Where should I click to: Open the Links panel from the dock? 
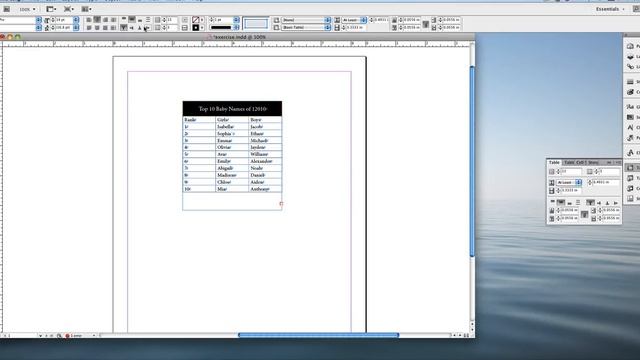coord(631,67)
